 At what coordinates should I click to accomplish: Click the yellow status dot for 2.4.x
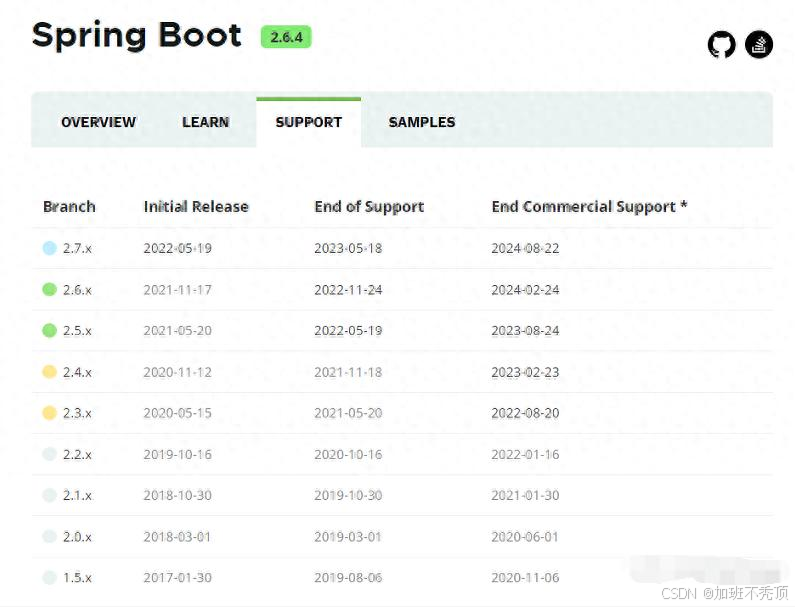tap(49, 372)
